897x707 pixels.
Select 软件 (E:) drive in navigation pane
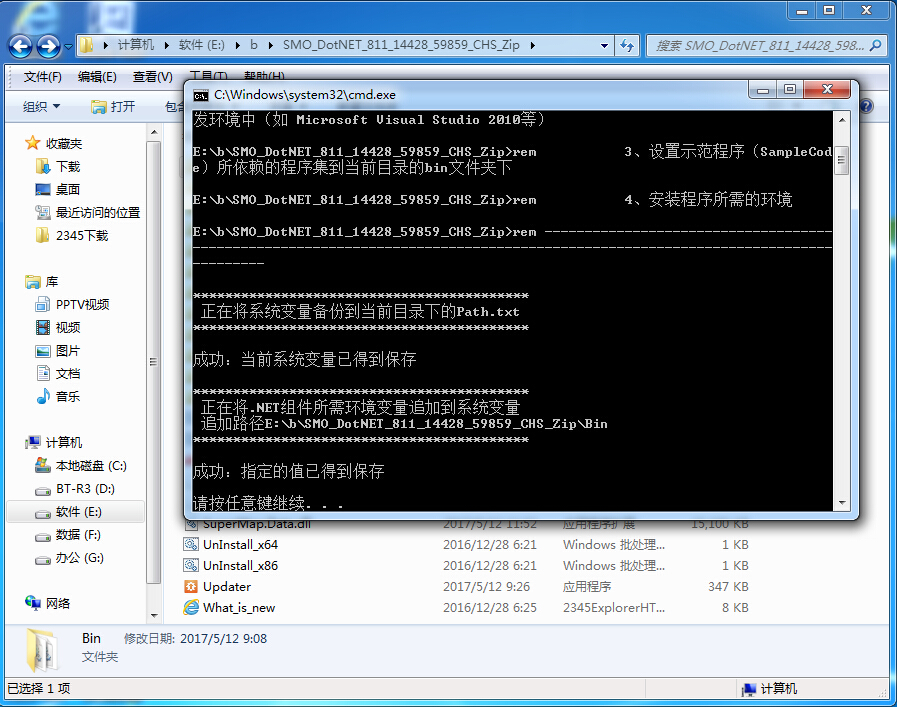76,511
